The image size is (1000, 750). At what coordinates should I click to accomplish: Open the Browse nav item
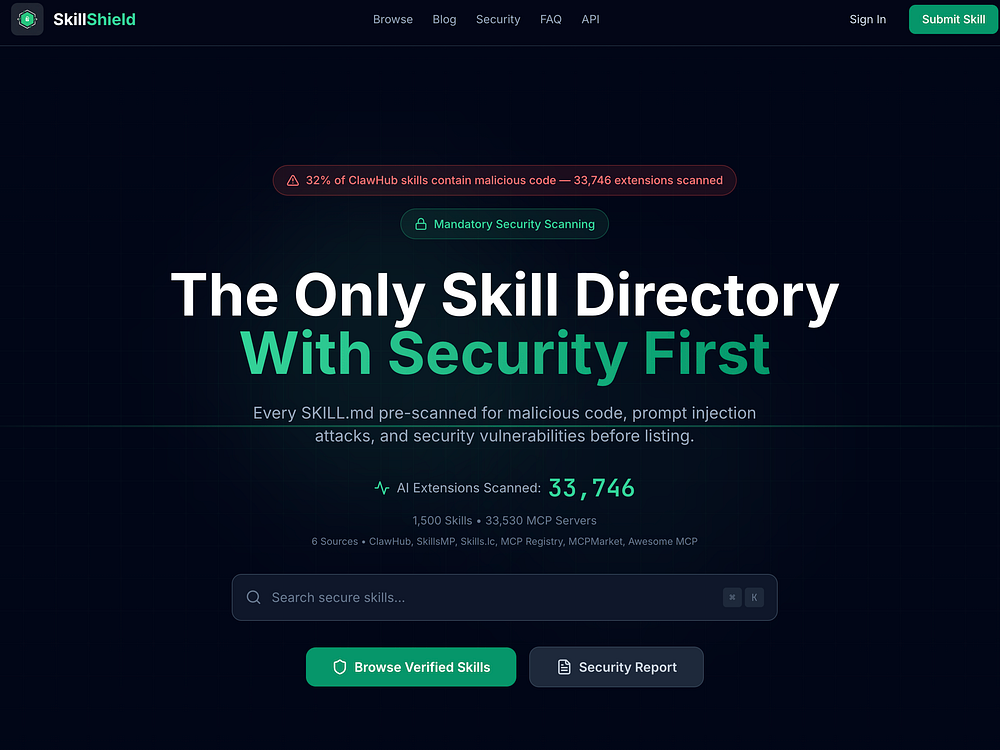tap(393, 19)
